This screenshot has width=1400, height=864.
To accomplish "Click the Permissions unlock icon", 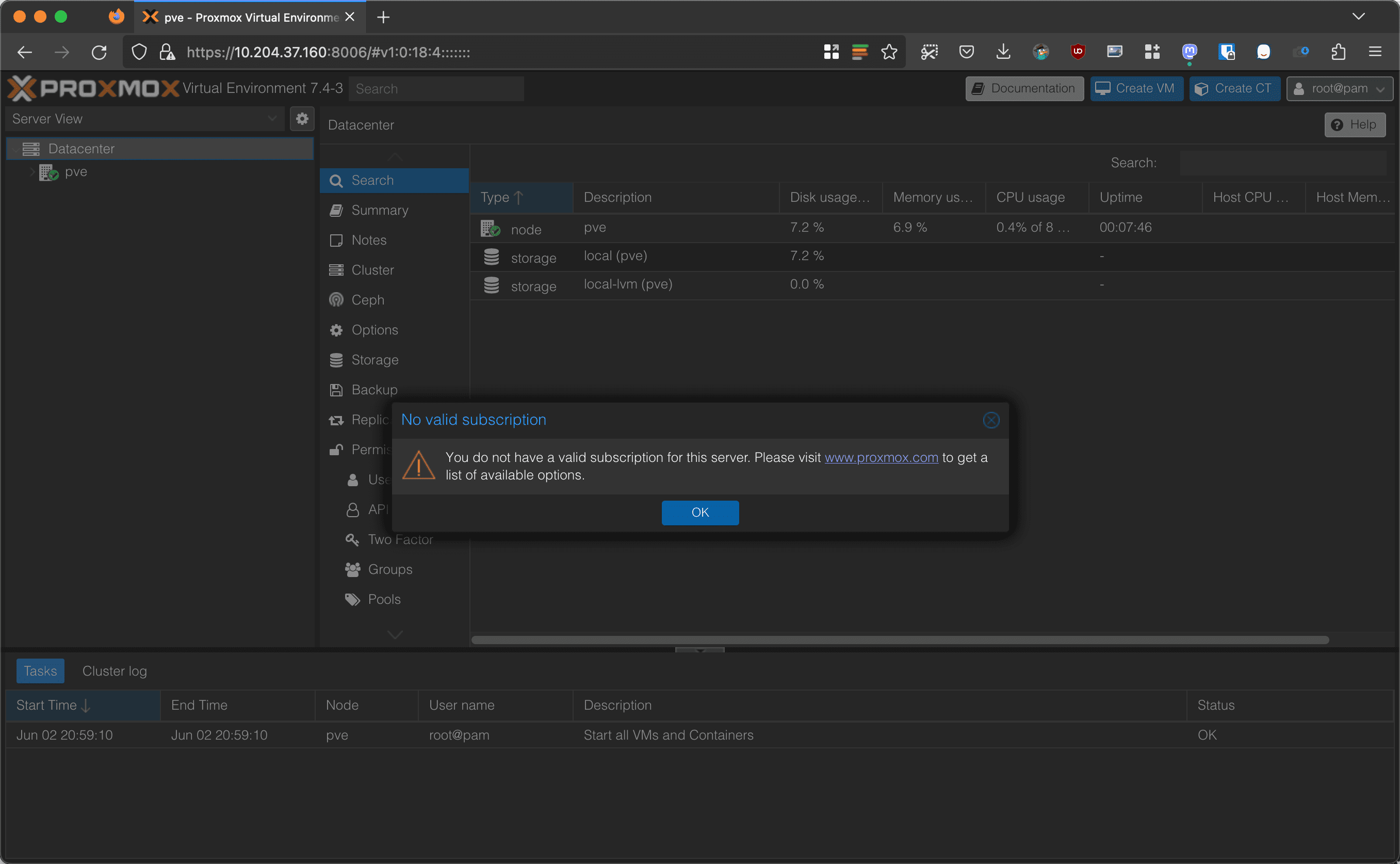I will [x=336, y=450].
